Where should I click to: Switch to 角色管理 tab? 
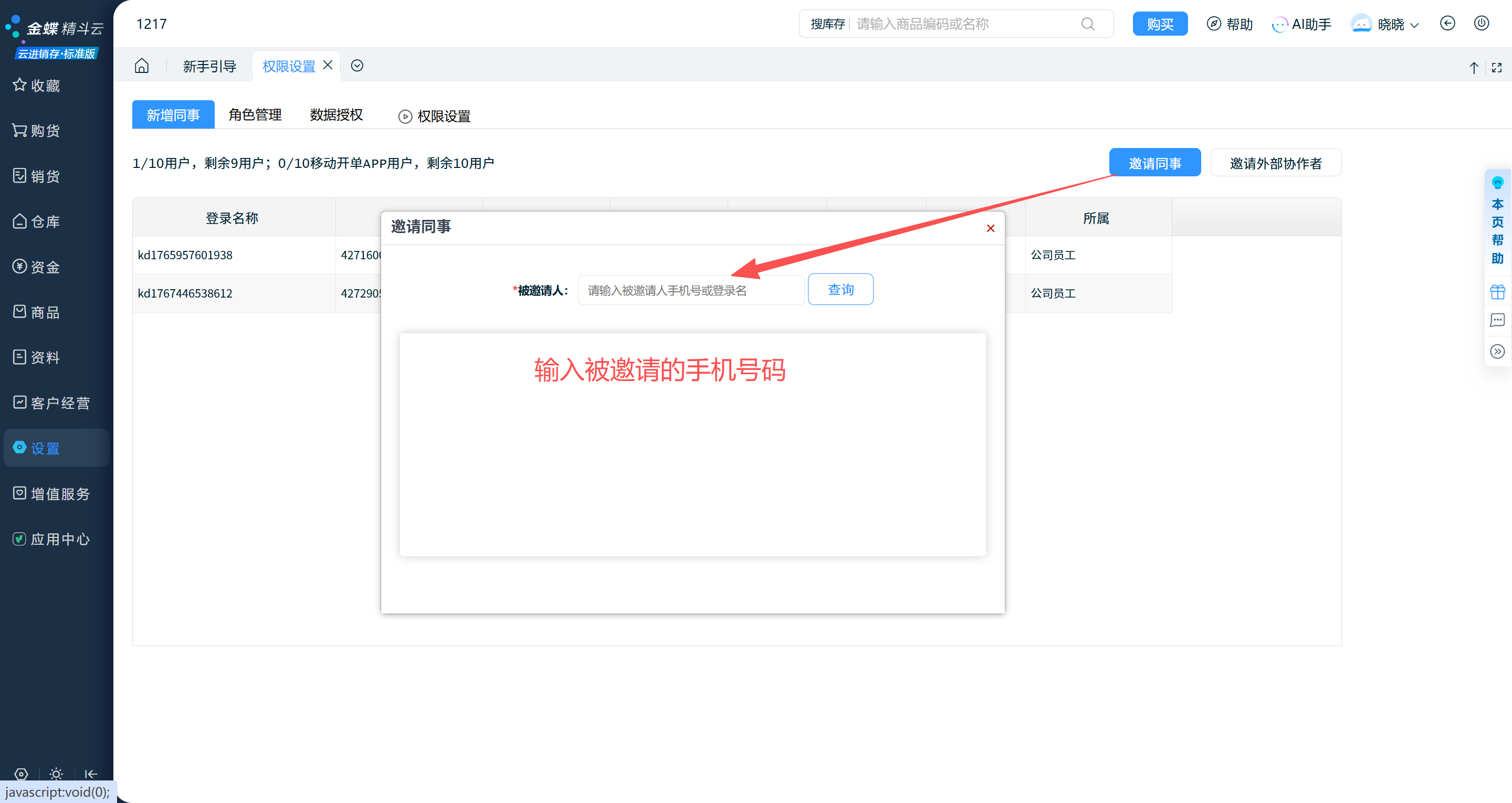coord(255,115)
